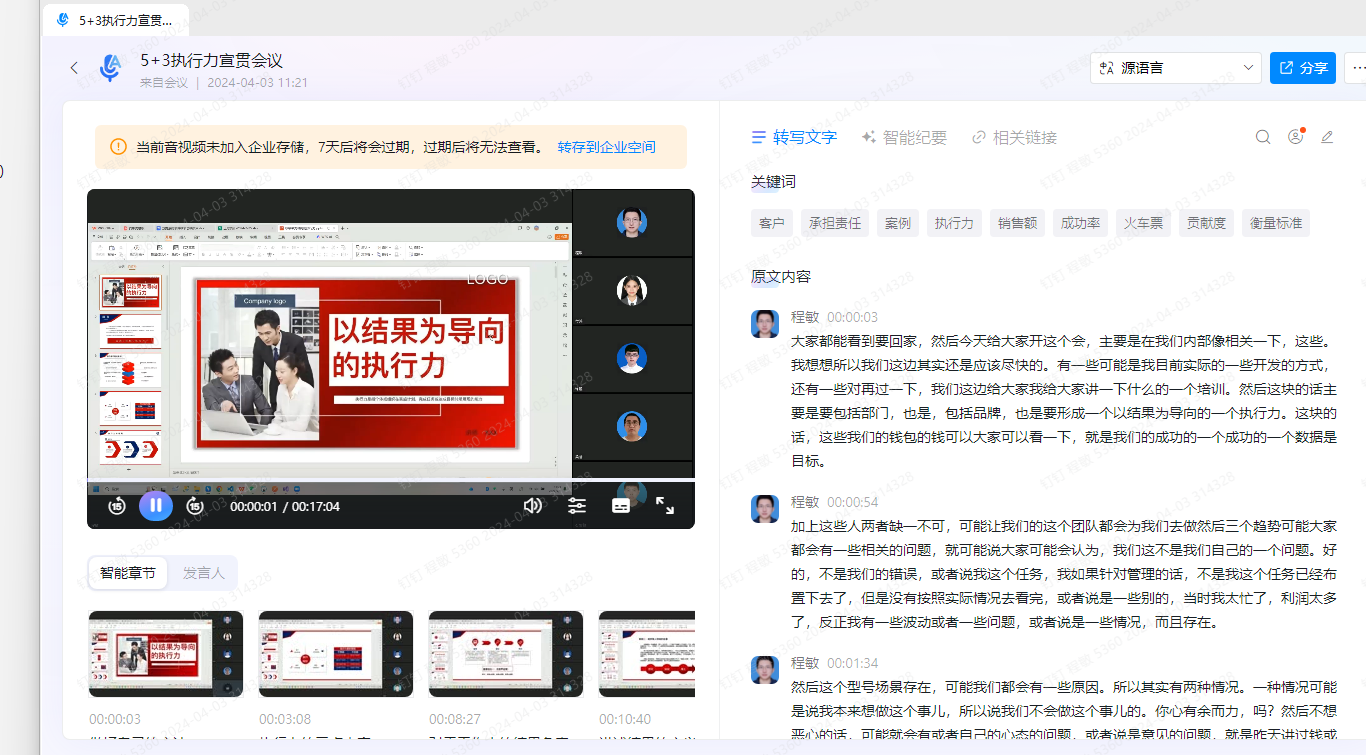Select the 发言人 toggle tab
The image size is (1366, 755).
203,573
